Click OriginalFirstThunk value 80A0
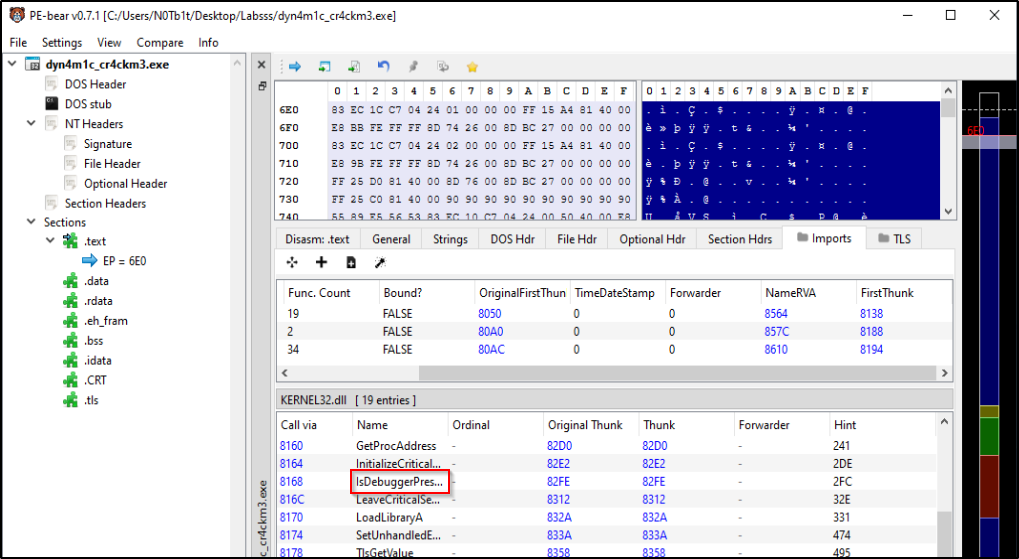This screenshot has height=559, width=1019. click(490, 331)
